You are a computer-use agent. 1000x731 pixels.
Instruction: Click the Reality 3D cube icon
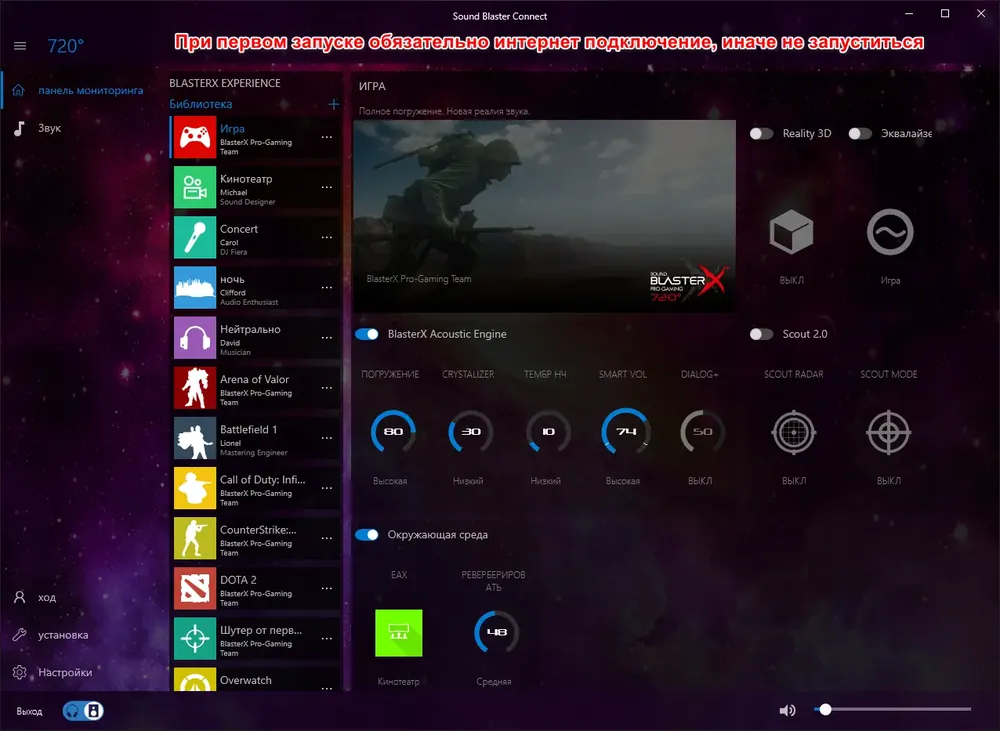click(791, 232)
